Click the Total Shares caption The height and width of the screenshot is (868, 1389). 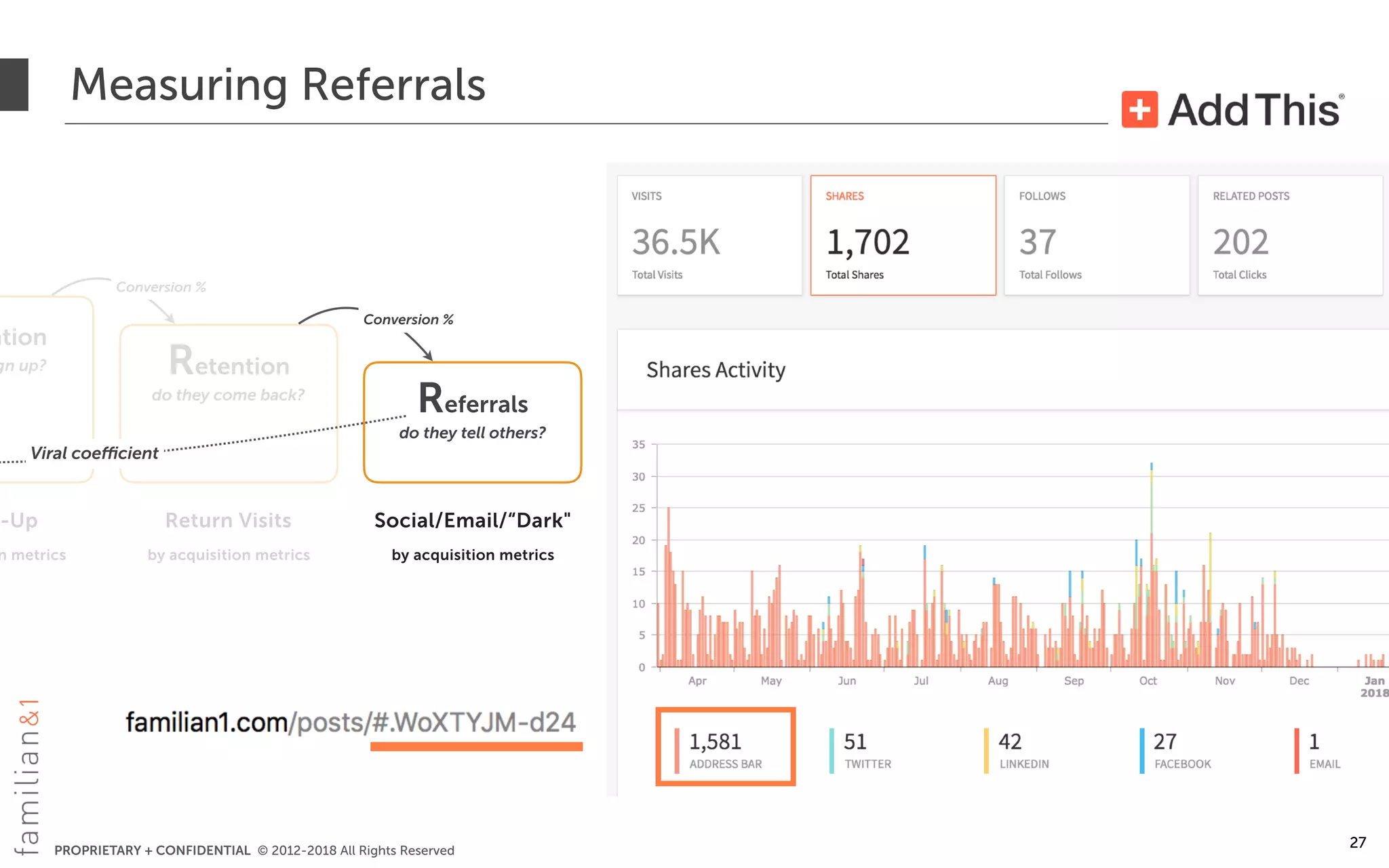click(x=855, y=275)
